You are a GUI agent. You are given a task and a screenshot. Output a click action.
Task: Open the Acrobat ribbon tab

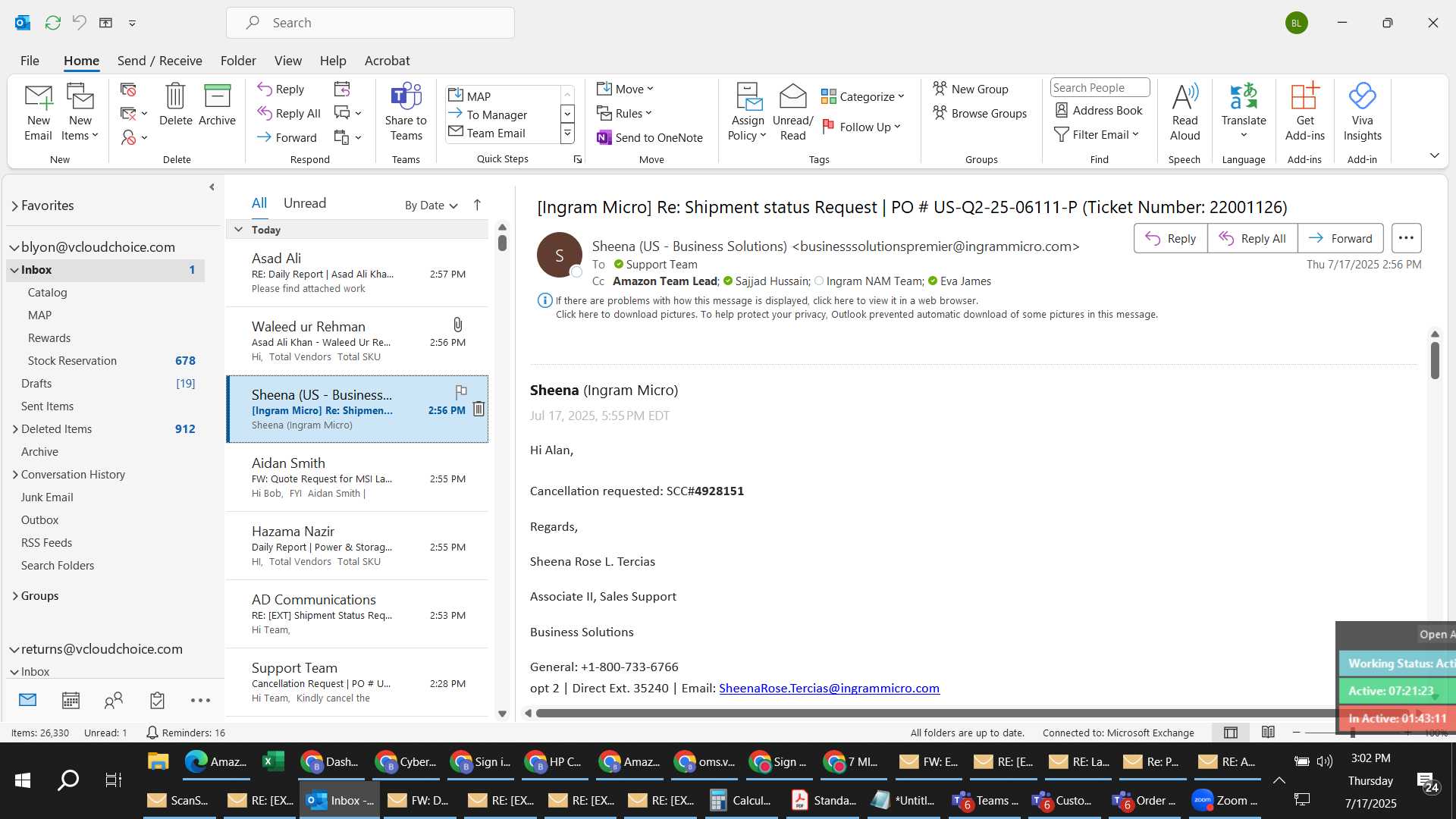[x=387, y=61]
